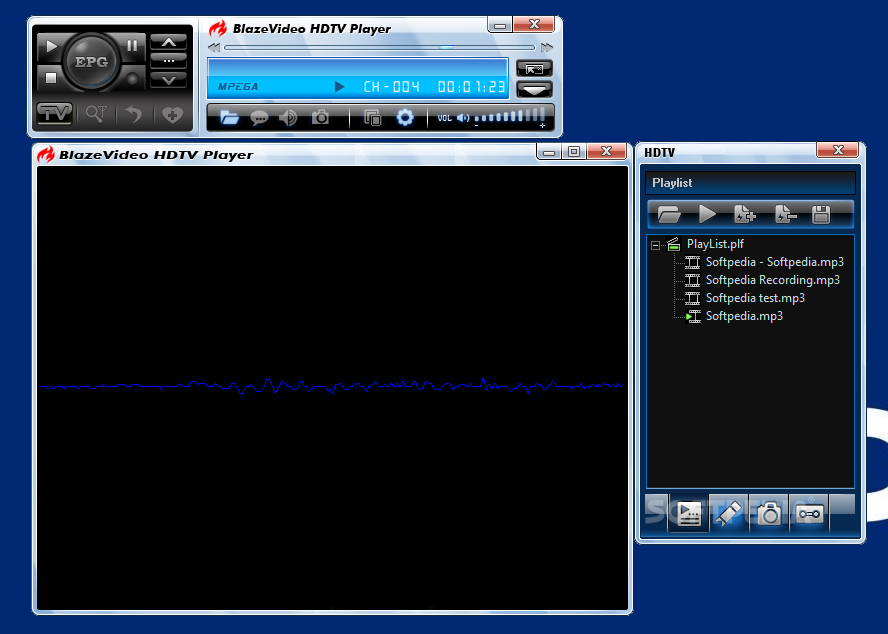The height and width of the screenshot is (634, 888).
Task: Remove file from playlist with the minus icon
Action: tap(785, 214)
